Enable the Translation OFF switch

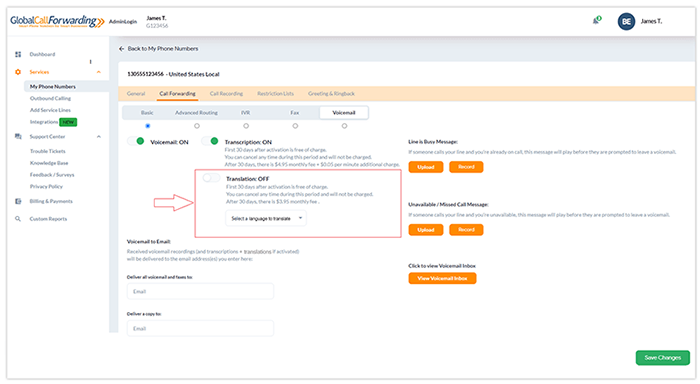click(211, 178)
